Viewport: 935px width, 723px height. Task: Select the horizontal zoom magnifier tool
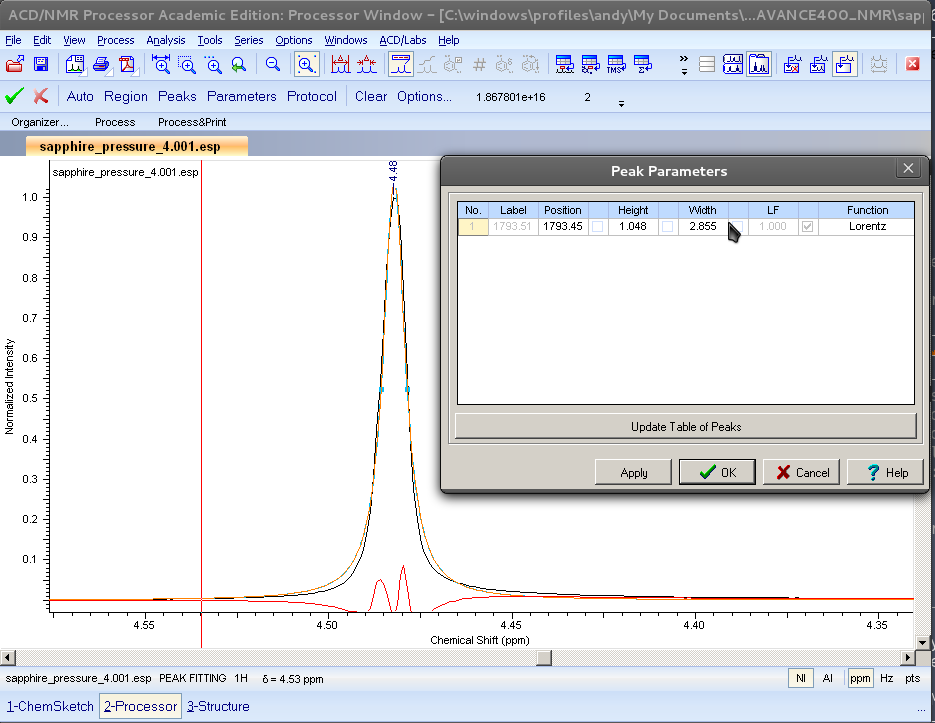coord(161,64)
